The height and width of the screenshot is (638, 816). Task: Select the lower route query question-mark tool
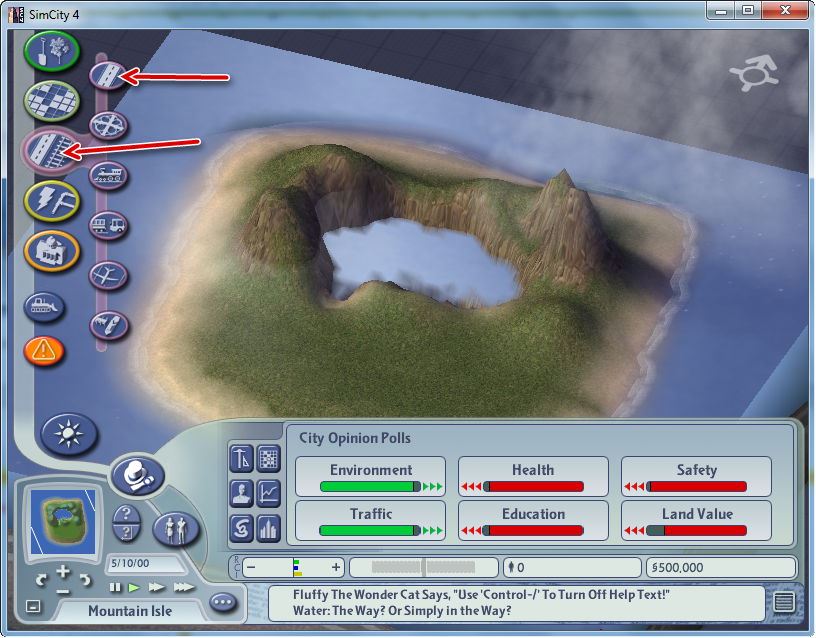coord(126,532)
